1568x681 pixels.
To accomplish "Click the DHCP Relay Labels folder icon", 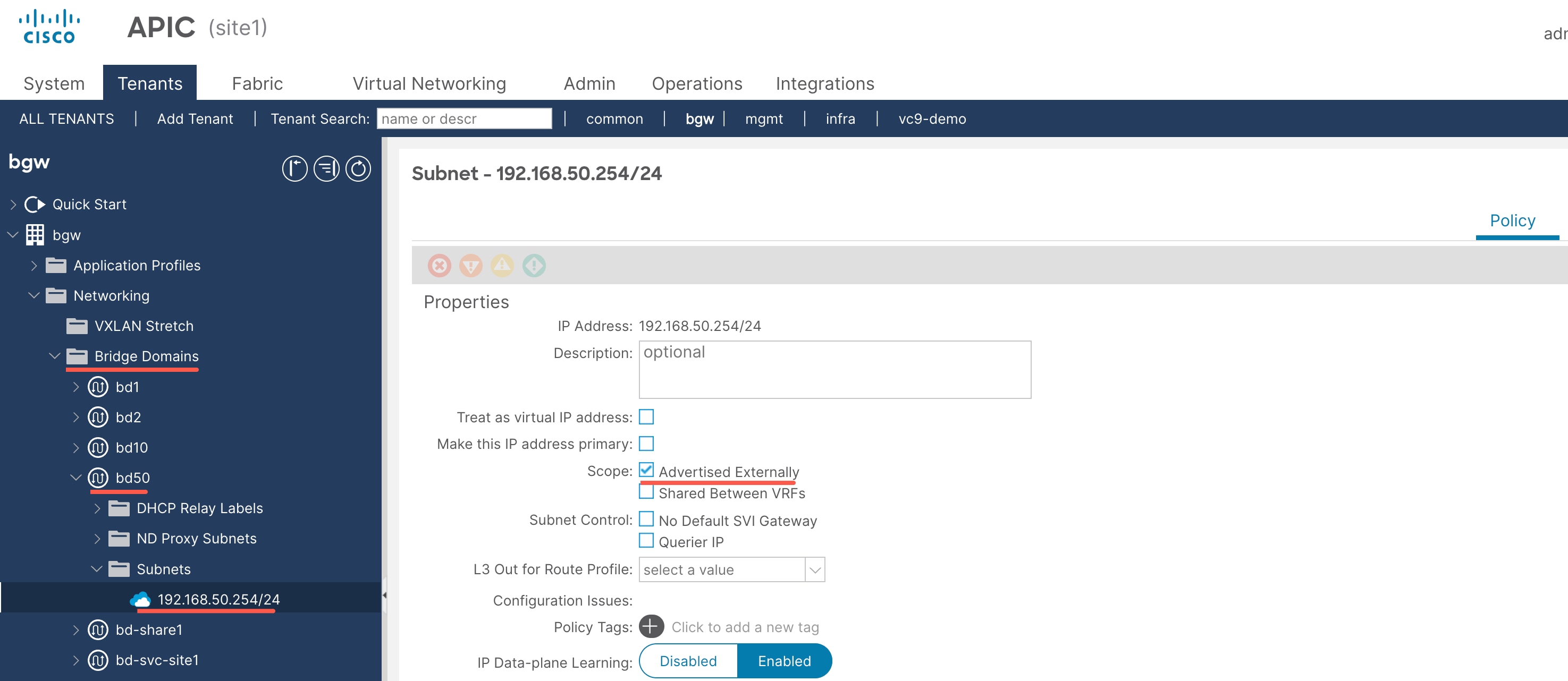I will (x=119, y=508).
